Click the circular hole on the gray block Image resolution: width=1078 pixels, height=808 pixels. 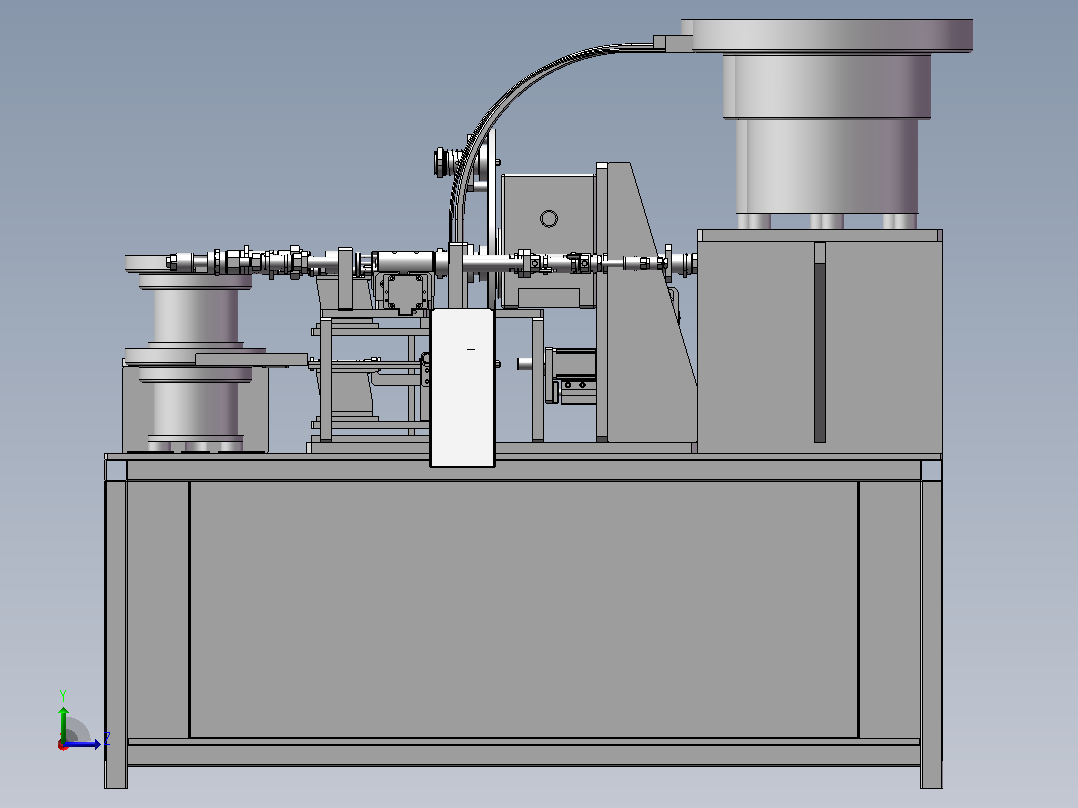[549, 219]
